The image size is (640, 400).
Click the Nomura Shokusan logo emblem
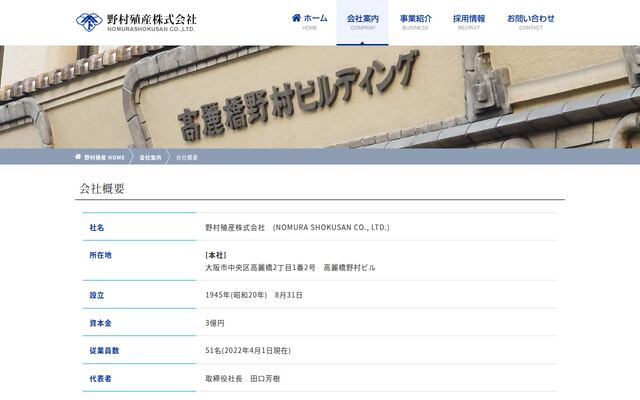click(x=89, y=22)
